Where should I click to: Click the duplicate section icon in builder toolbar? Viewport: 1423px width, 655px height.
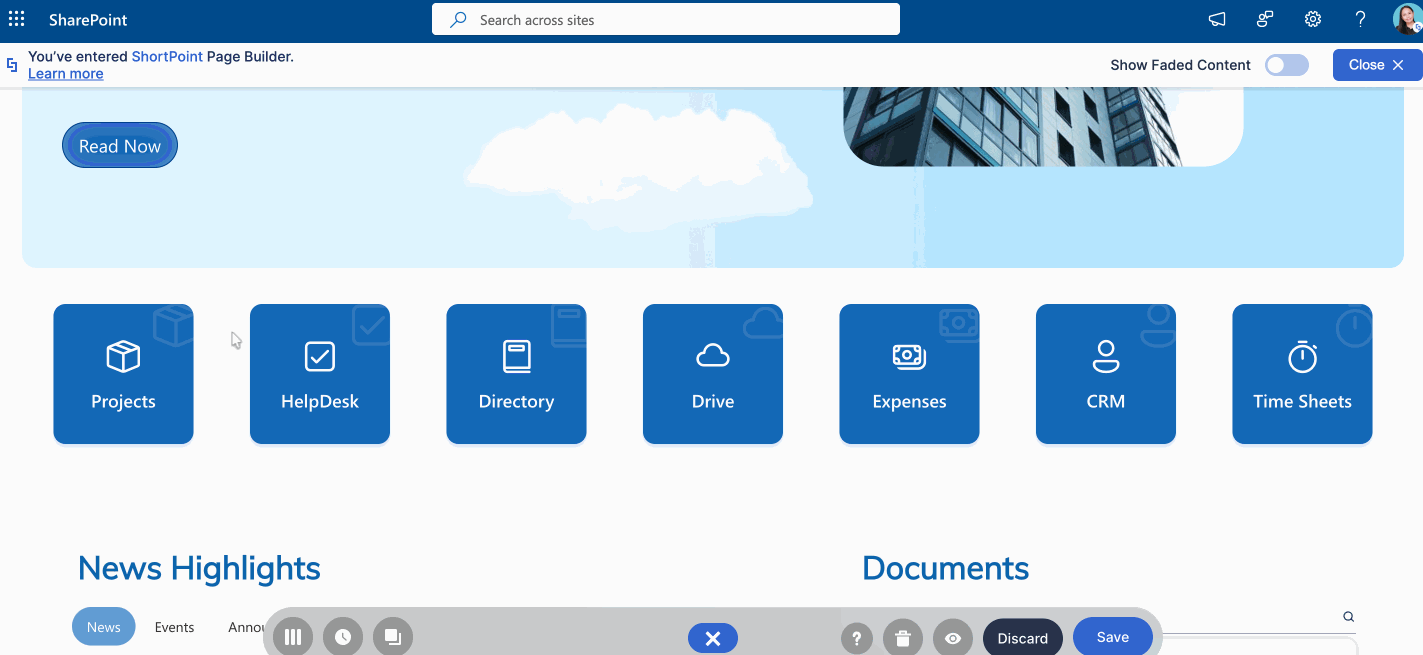[393, 636]
